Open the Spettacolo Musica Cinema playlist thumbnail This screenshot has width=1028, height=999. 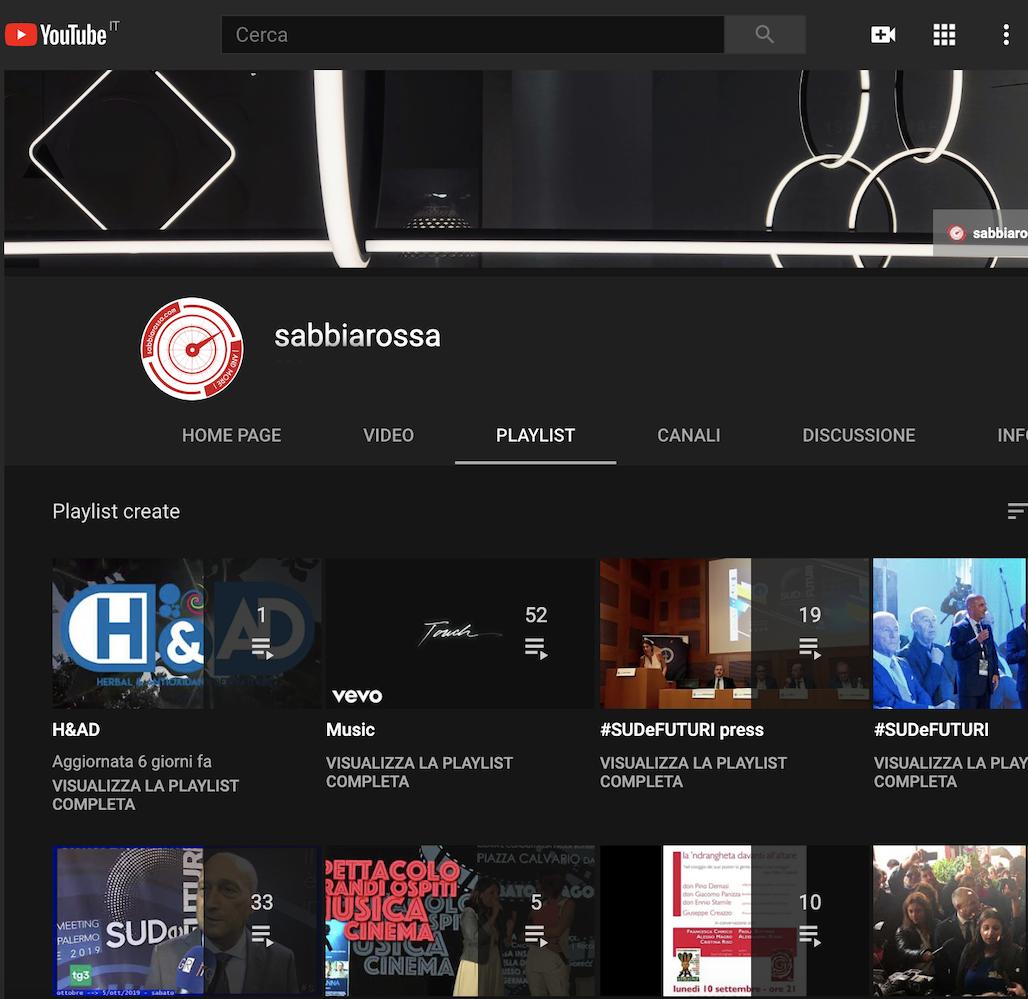pos(460,921)
